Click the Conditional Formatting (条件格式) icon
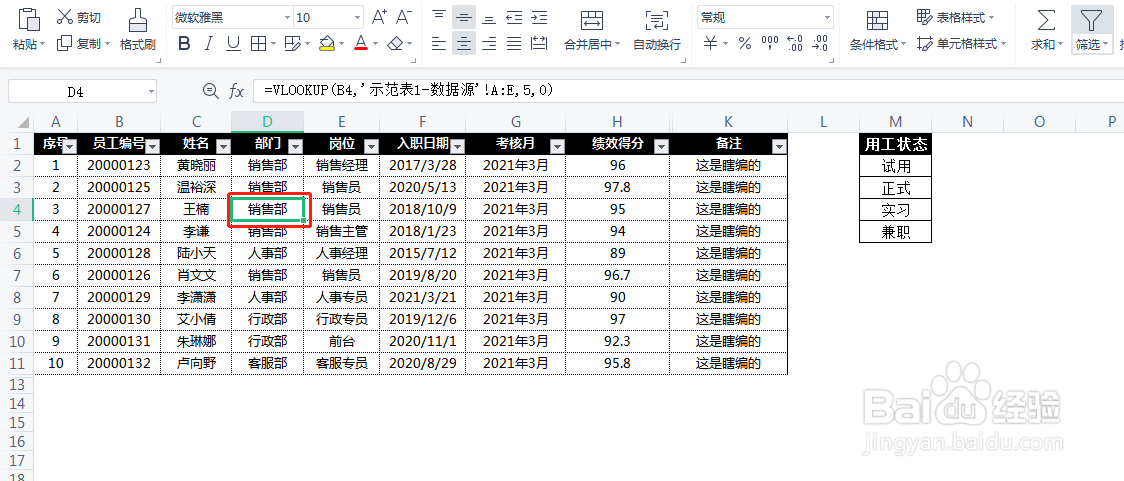Viewport: 1124px width, 481px height. coord(877,20)
